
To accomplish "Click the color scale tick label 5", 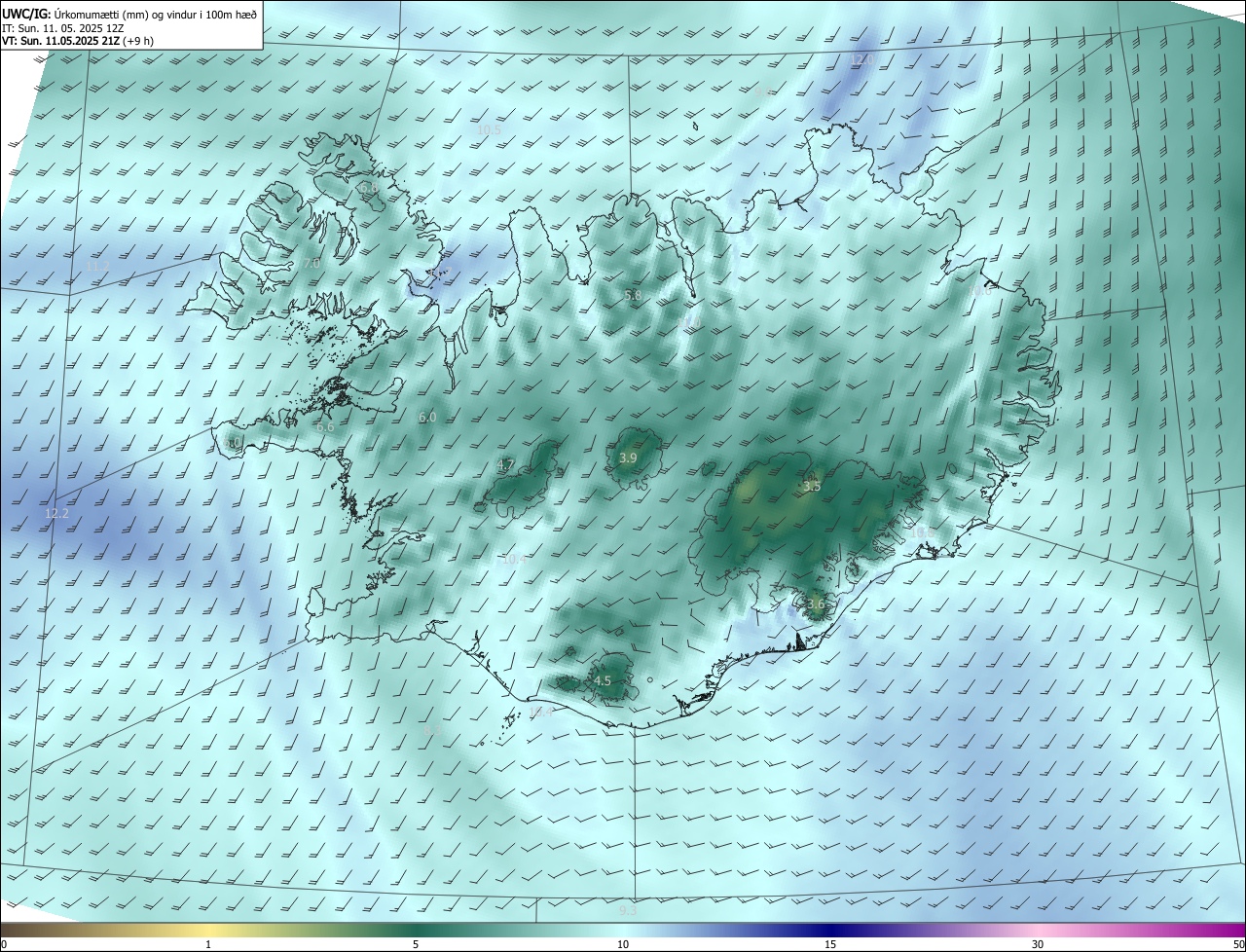I will tap(416, 944).
